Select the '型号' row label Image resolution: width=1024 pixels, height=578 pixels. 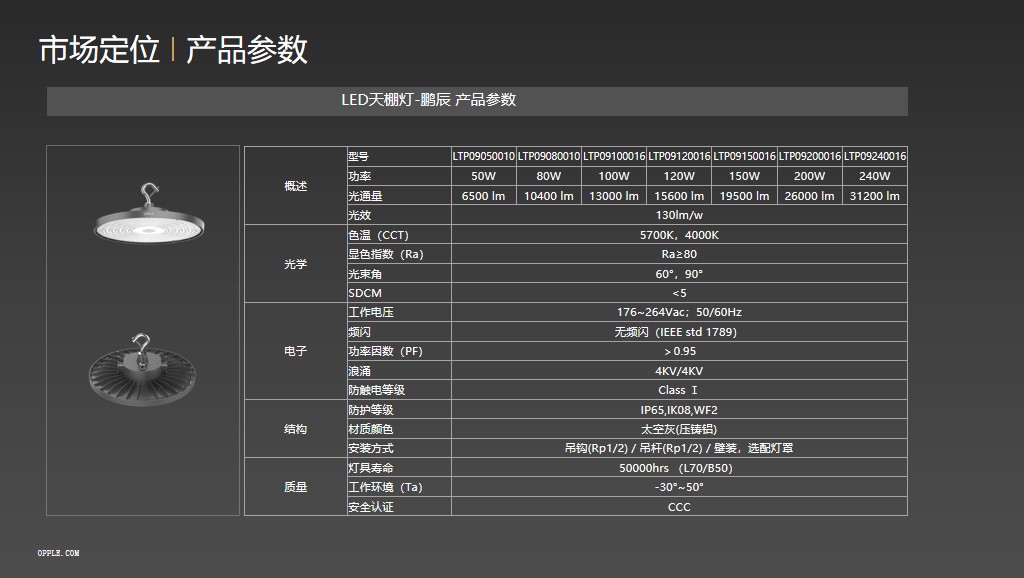(x=359, y=157)
